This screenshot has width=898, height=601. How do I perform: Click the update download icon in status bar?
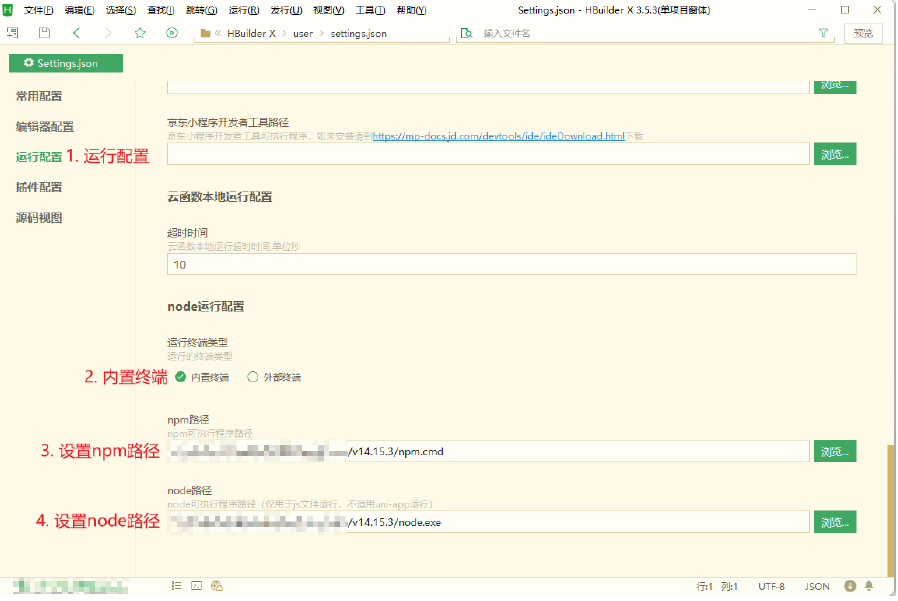coord(850,586)
